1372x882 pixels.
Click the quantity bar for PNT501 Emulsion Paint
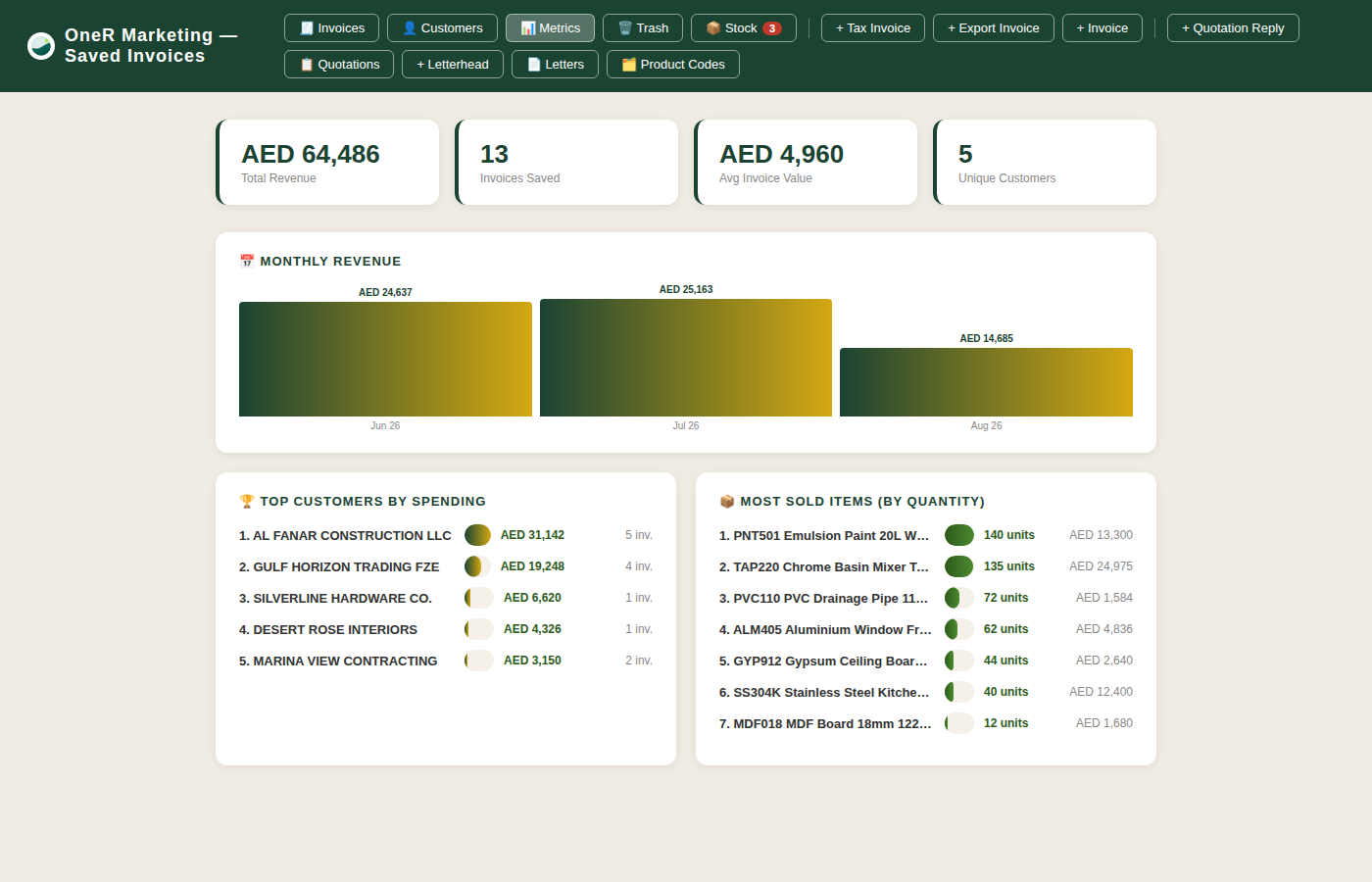[x=959, y=535]
